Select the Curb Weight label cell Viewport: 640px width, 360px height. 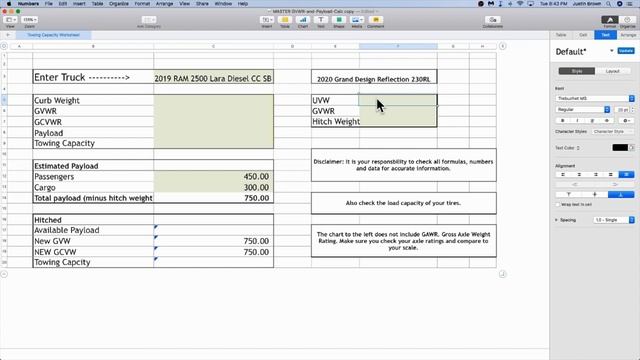[x=93, y=100]
